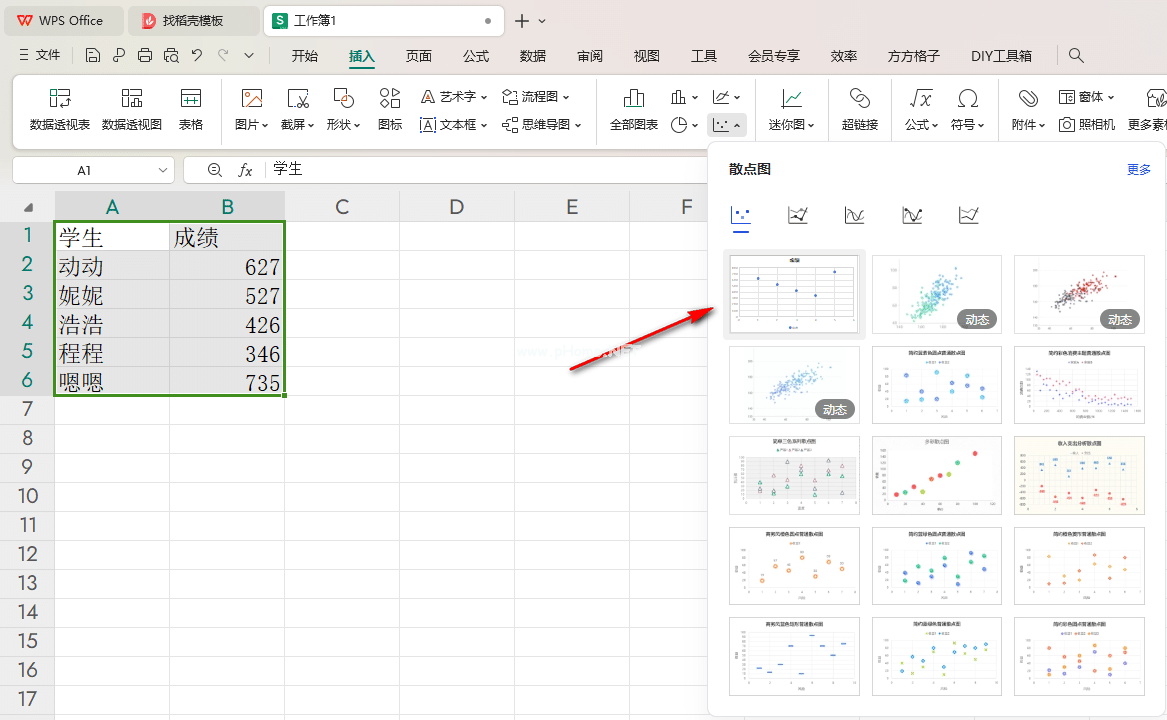
Task: Open the new tab dropdown arrow
Action: (x=542, y=21)
